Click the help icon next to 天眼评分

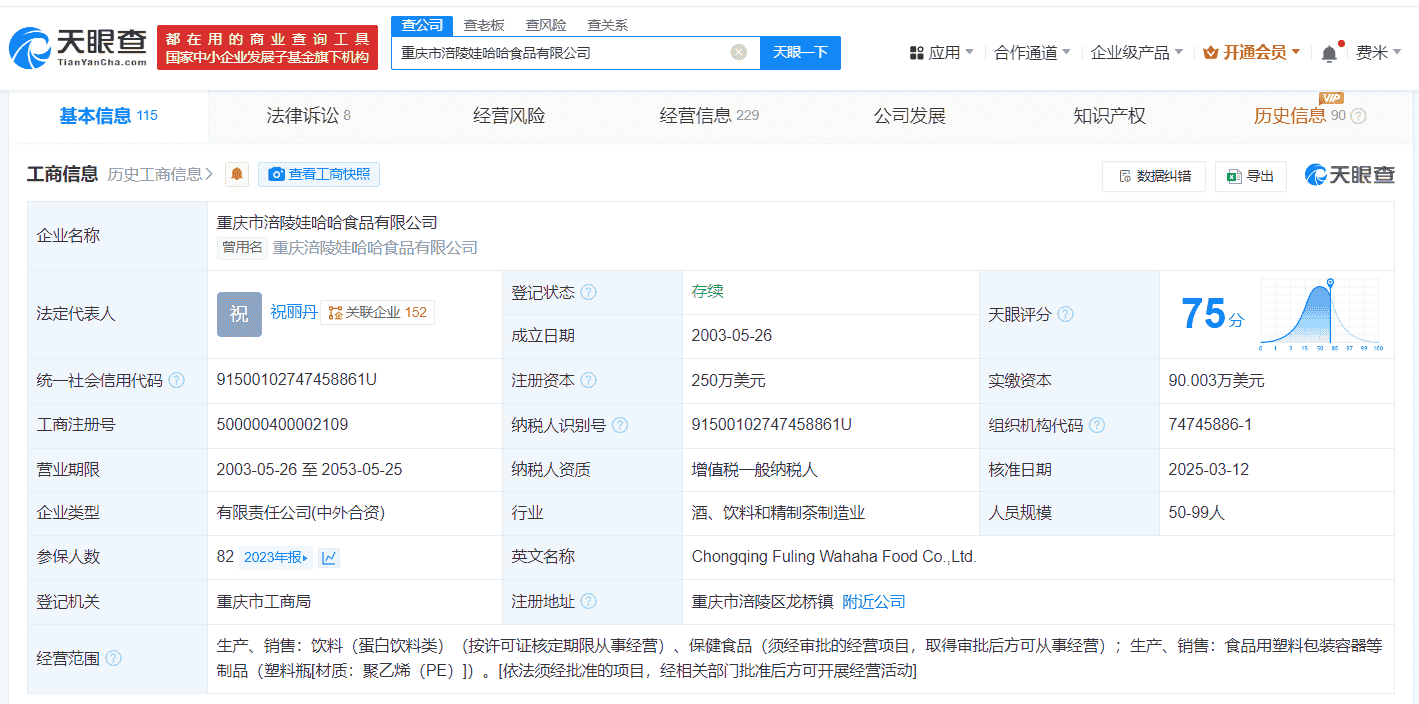(1065, 313)
